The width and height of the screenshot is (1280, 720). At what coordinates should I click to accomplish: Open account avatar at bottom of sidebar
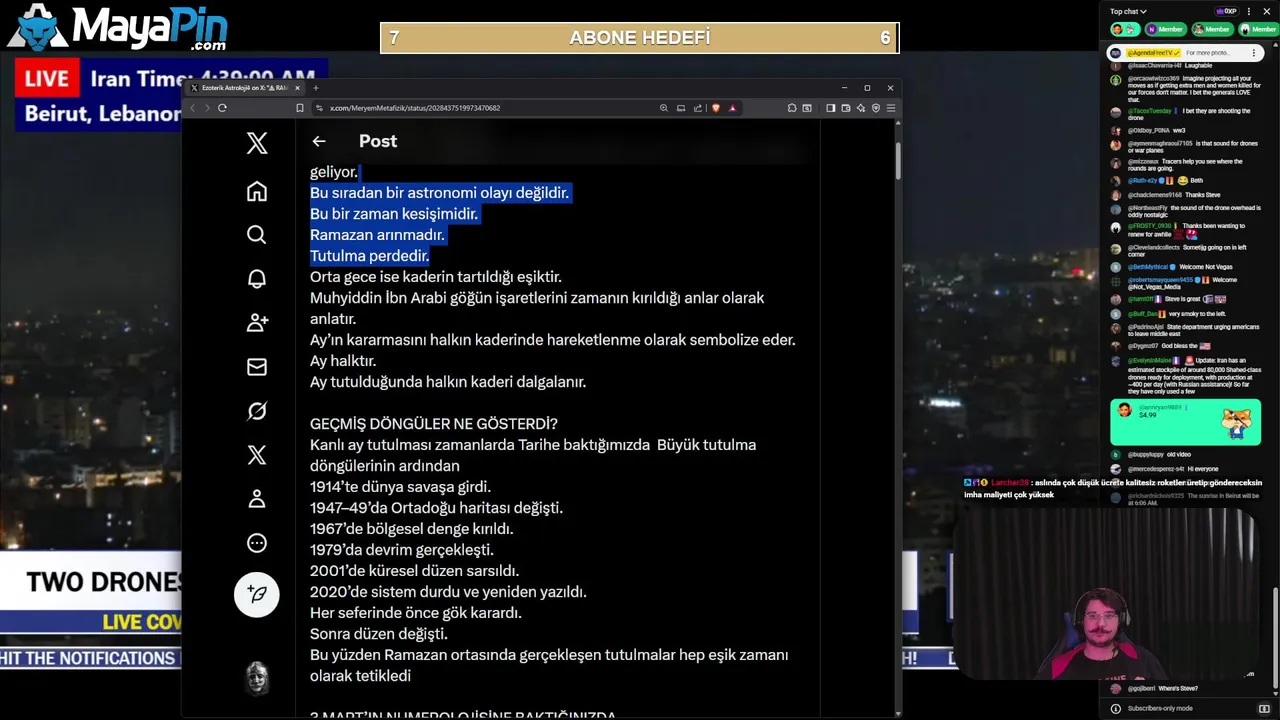257,678
